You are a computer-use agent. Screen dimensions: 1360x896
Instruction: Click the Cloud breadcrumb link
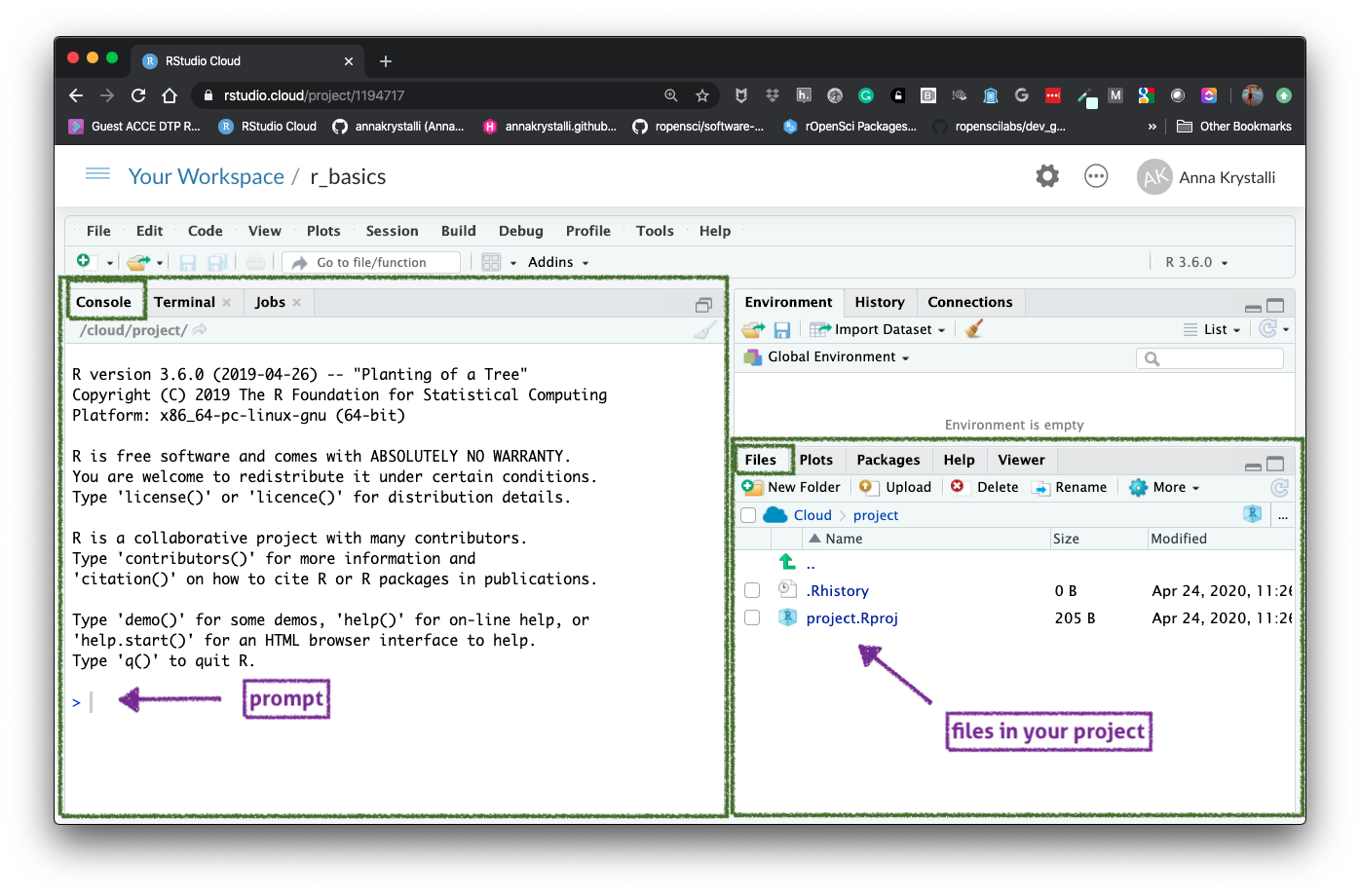tap(812, 515)
